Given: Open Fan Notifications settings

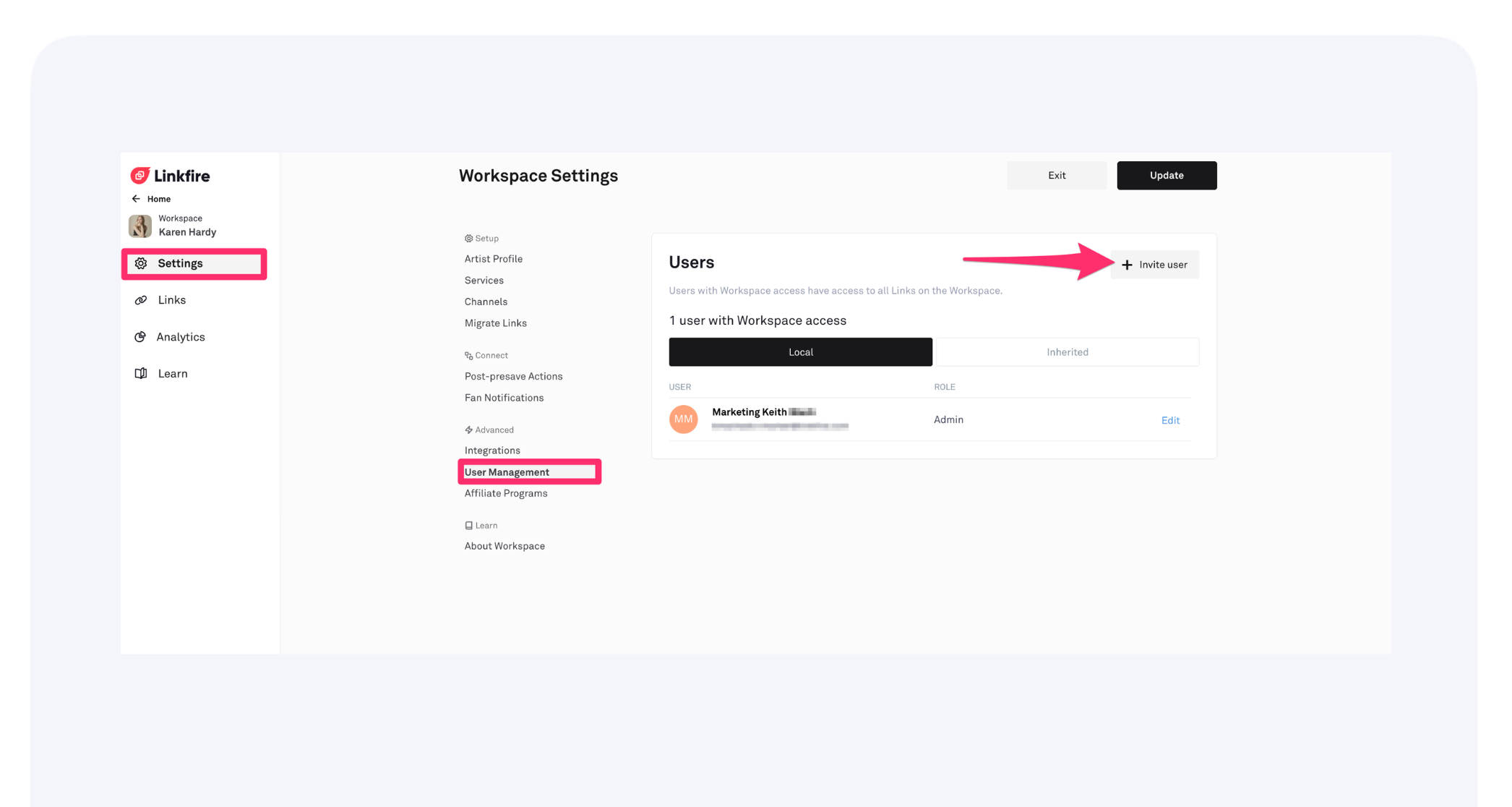Looking at the screenshot, I should [504, 398].
